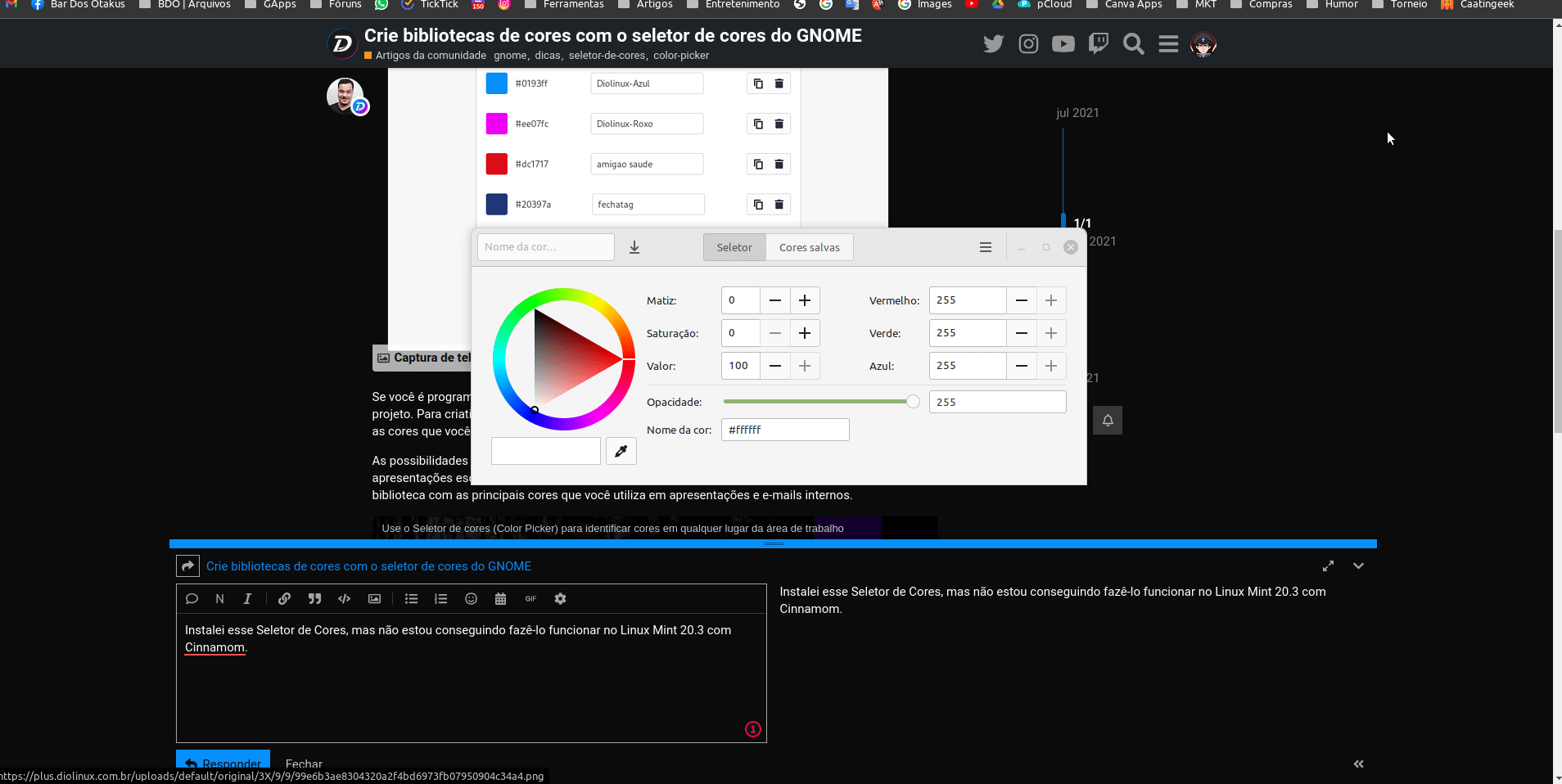Click the "gnome" tag below title
Image resolution: width=1562 pixels, height=784 pixels.
(509, 56)
